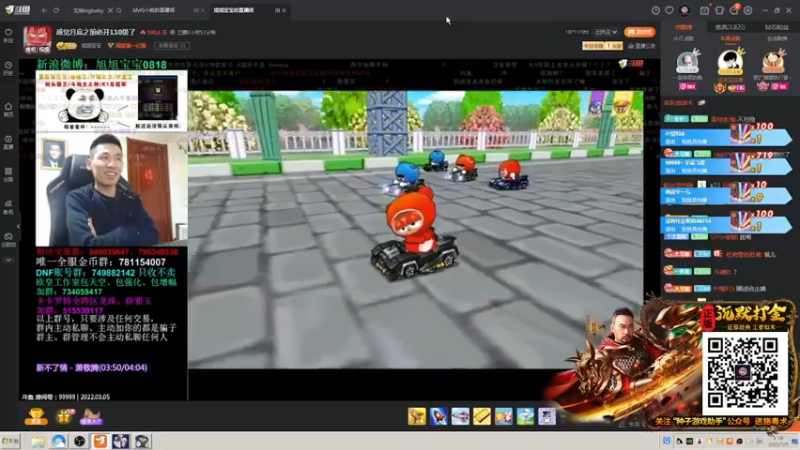This screenshot has width=800, height=450.
Task: Refresh the page with the reload icon
Action: (x=56, y=10)
